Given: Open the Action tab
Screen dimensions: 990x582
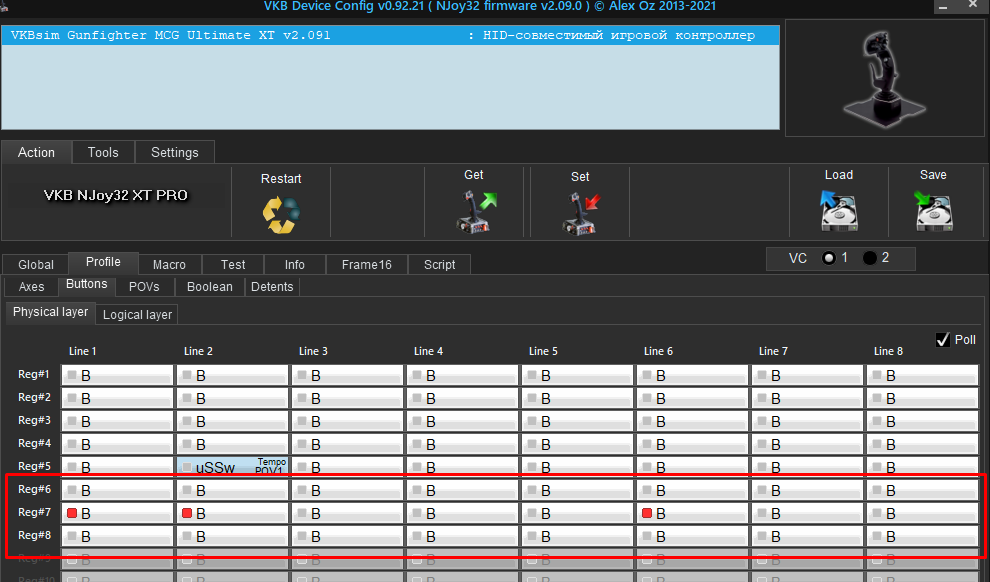Looking at the screenshot, I should click(37, 152).
